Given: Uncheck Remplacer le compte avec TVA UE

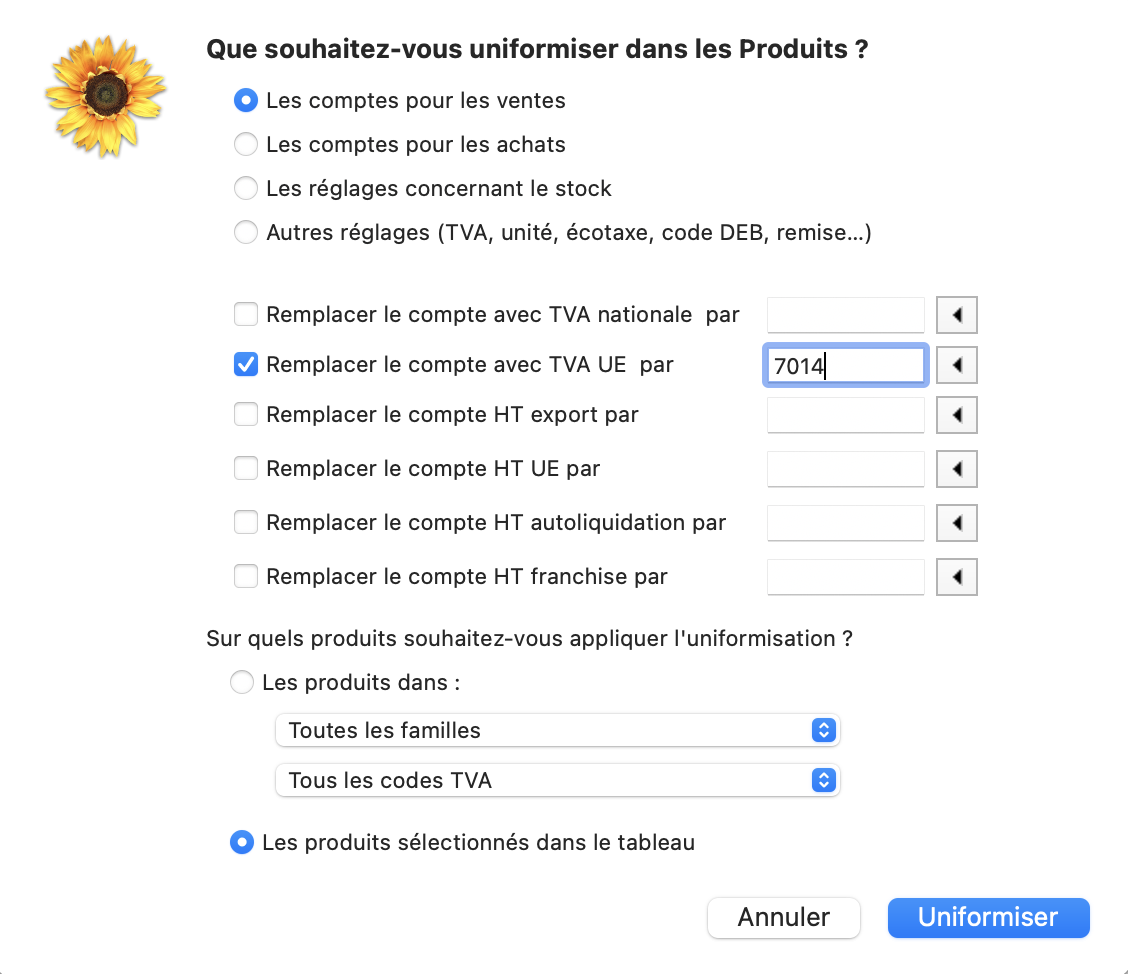Looking at the screenshot, I should [x=246, y=365].
